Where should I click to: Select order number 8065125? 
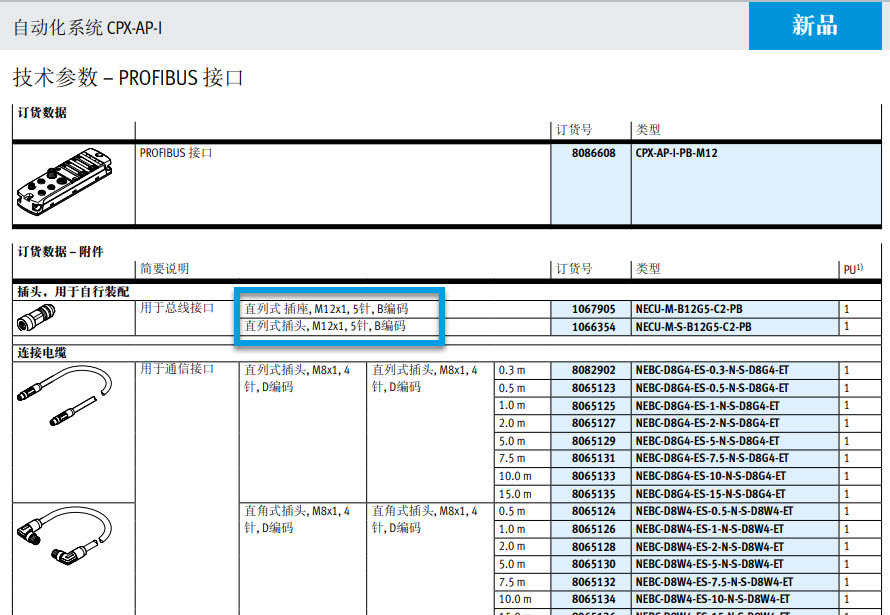coord(593,406)
